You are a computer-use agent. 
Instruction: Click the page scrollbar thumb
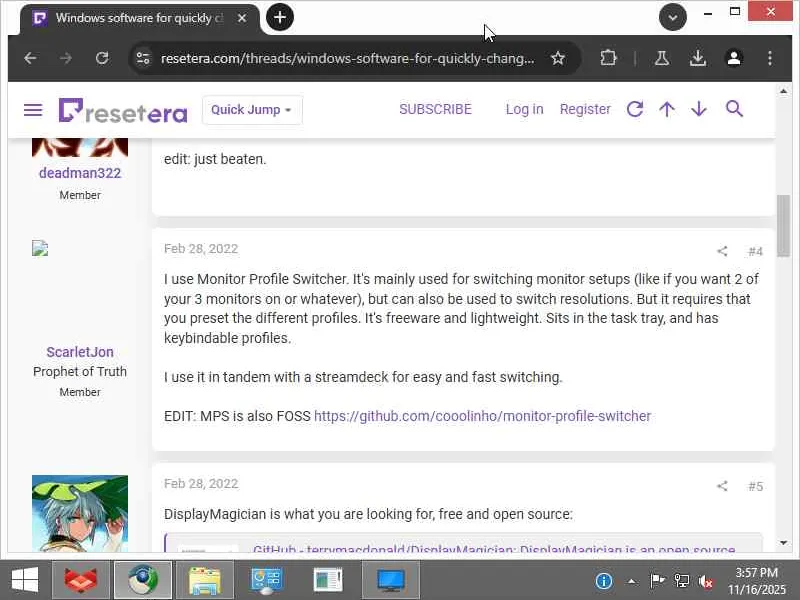[x=783, y=226]
